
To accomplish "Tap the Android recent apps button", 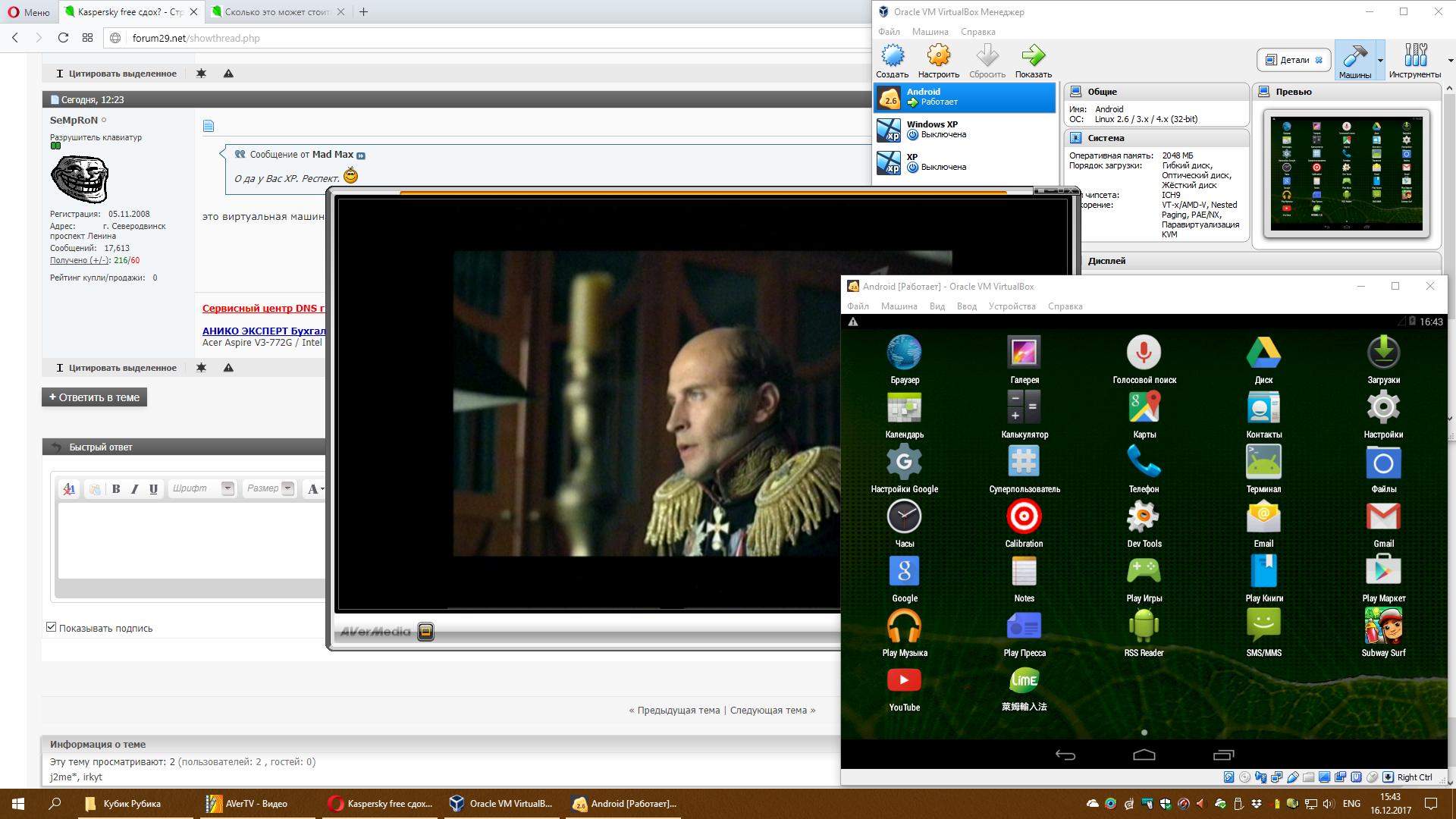I will click(1223, 755).
